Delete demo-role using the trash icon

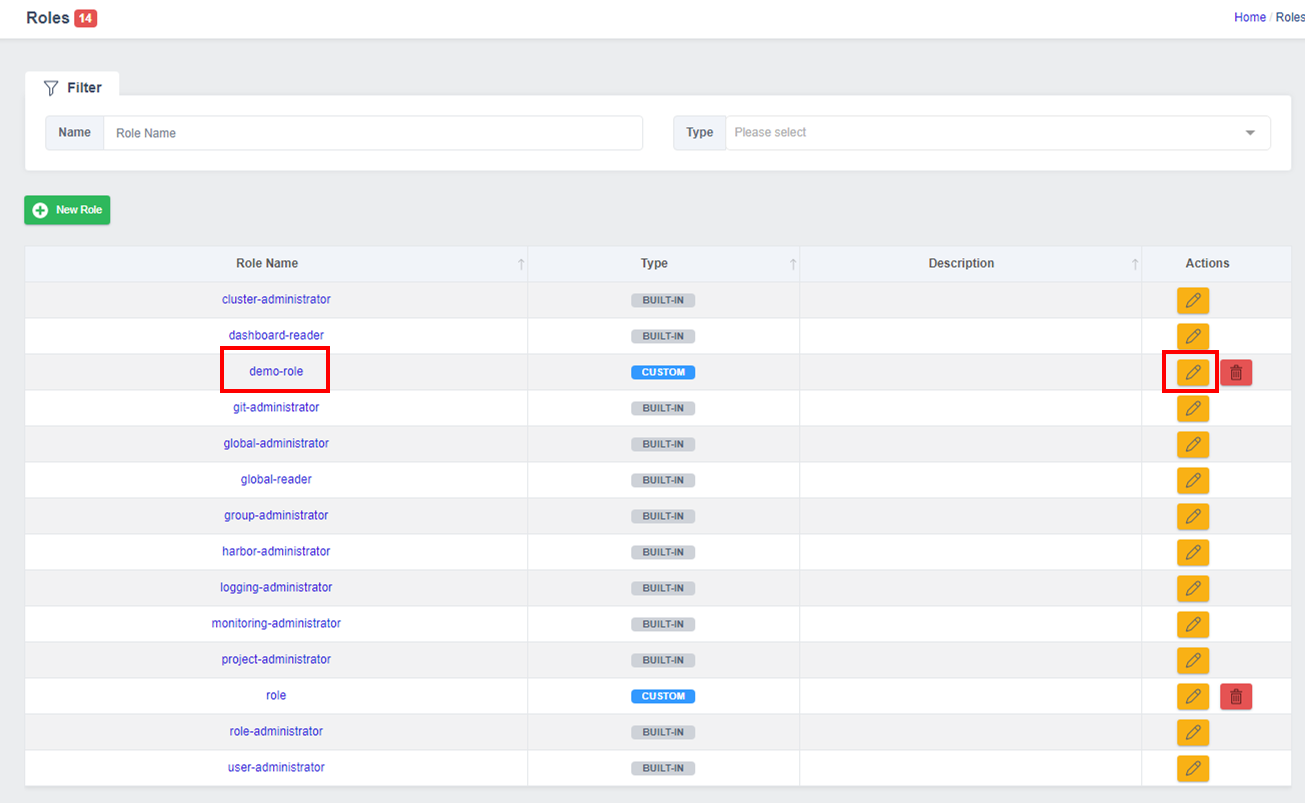click(1236, 372)
